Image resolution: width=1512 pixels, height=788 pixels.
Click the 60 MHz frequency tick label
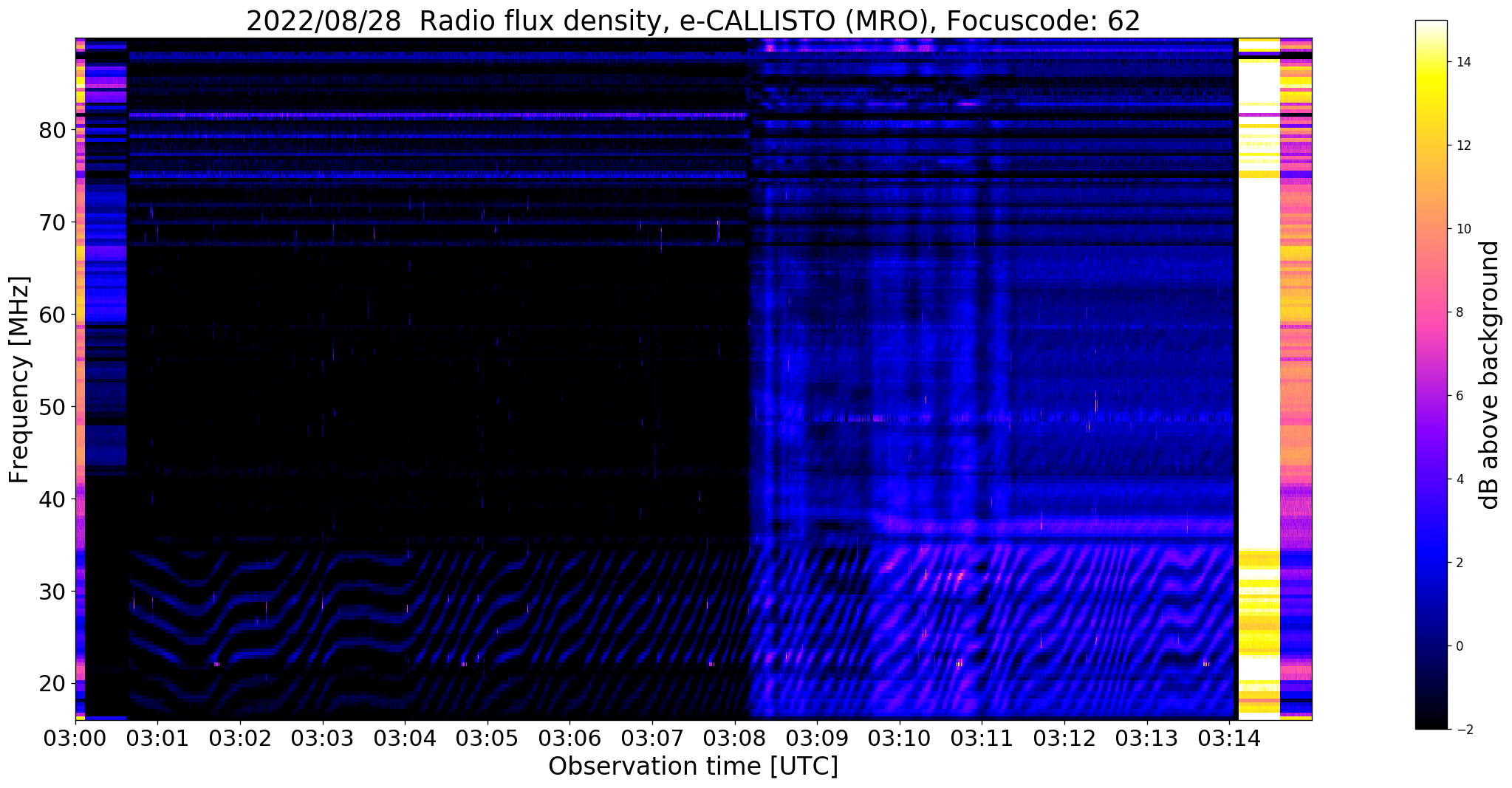(x=52, y=315)
